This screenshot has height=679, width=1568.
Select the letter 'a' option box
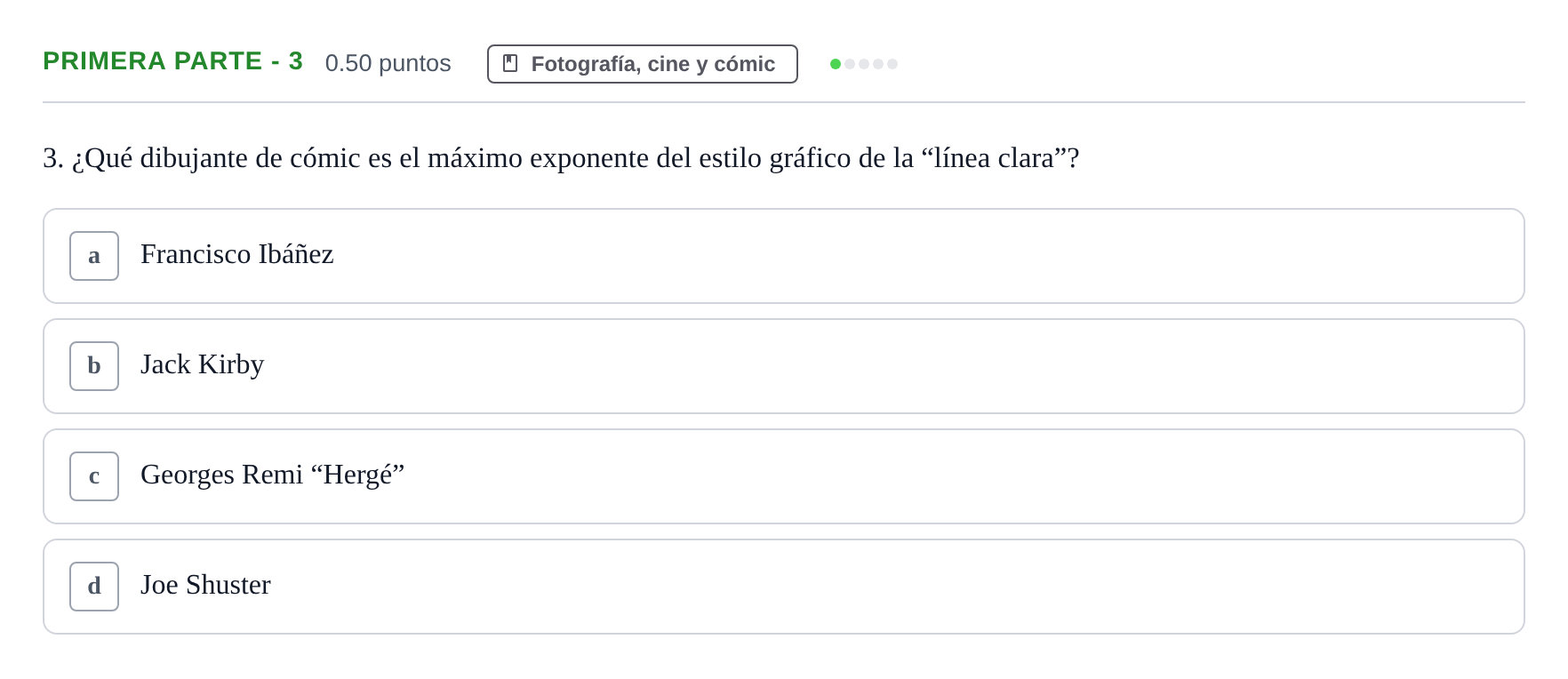pos(94,256)
